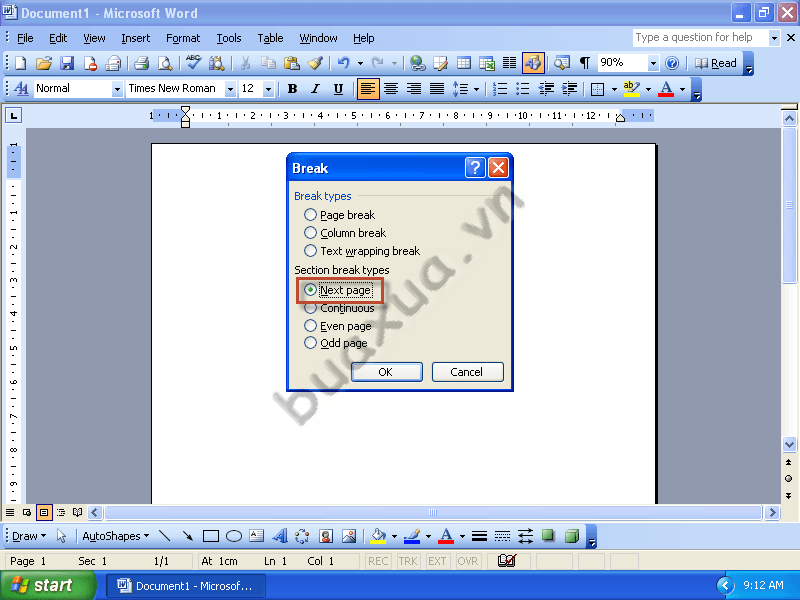The height and width of the screenshot is (600, 800).
Task: Open the Draw menu dropdown
Action: coord(29,536)
